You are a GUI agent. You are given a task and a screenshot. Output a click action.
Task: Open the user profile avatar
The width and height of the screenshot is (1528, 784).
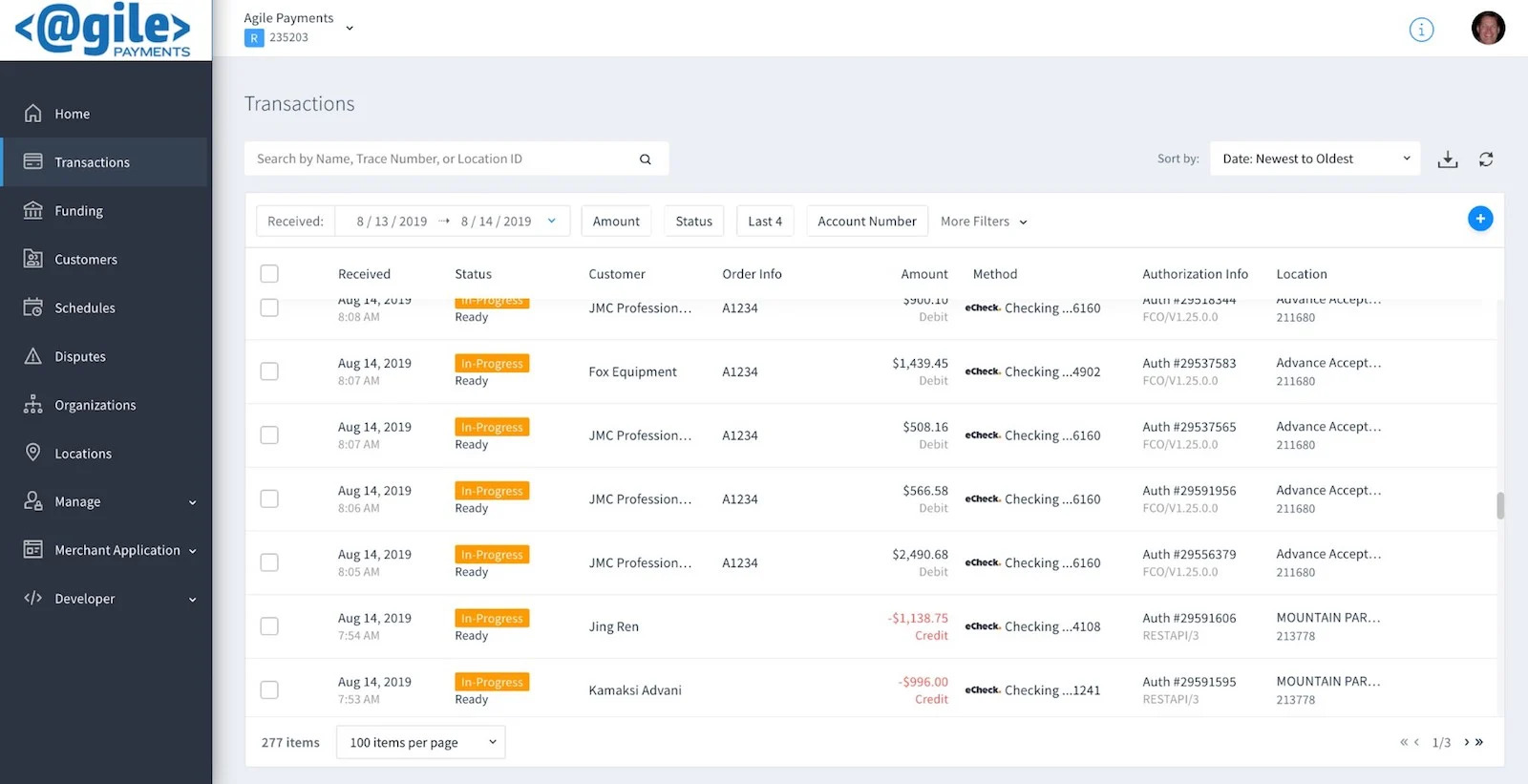tap(1488, 29)
